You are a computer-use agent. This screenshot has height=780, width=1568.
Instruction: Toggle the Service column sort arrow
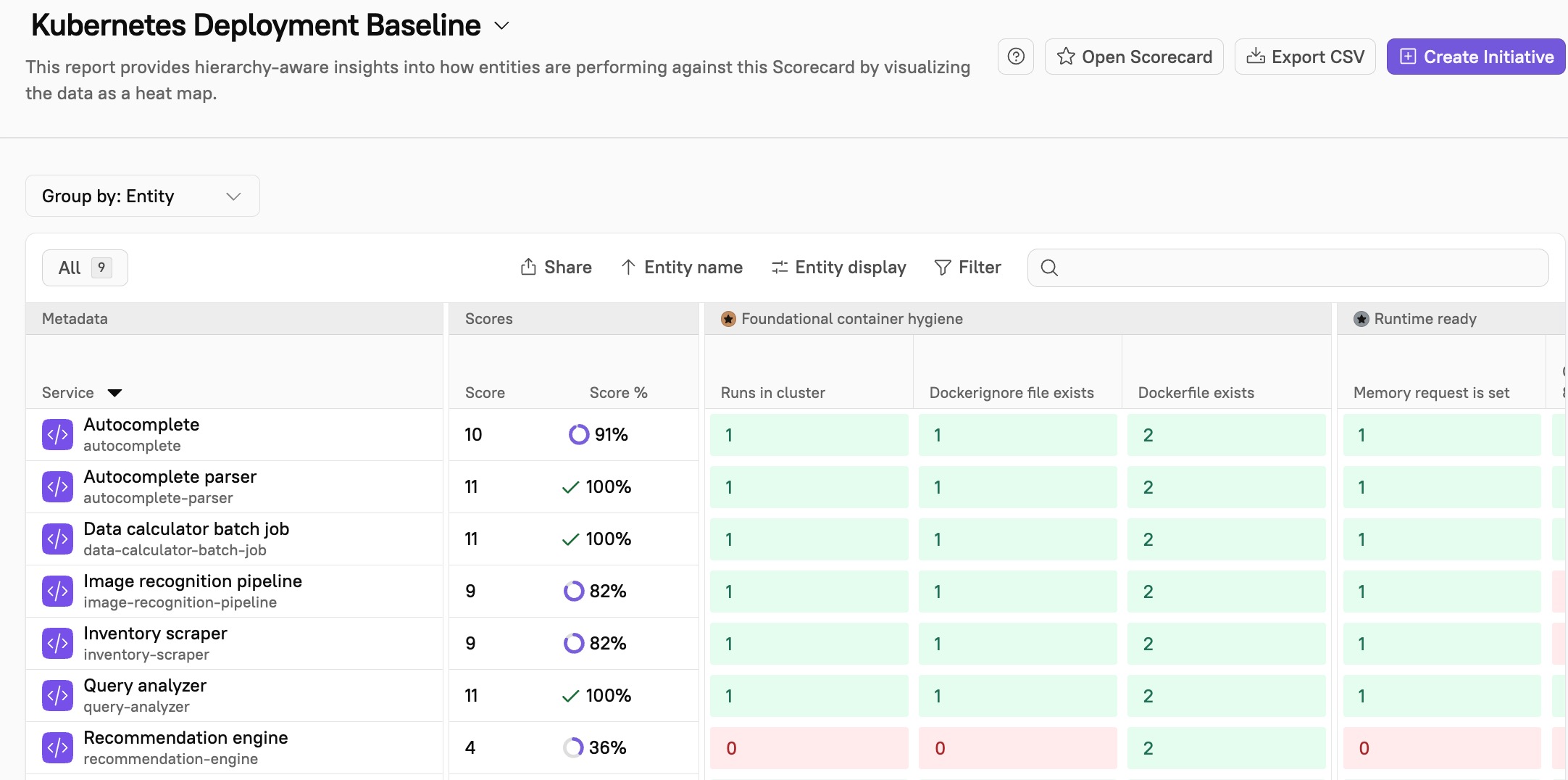tap(114, 393)
